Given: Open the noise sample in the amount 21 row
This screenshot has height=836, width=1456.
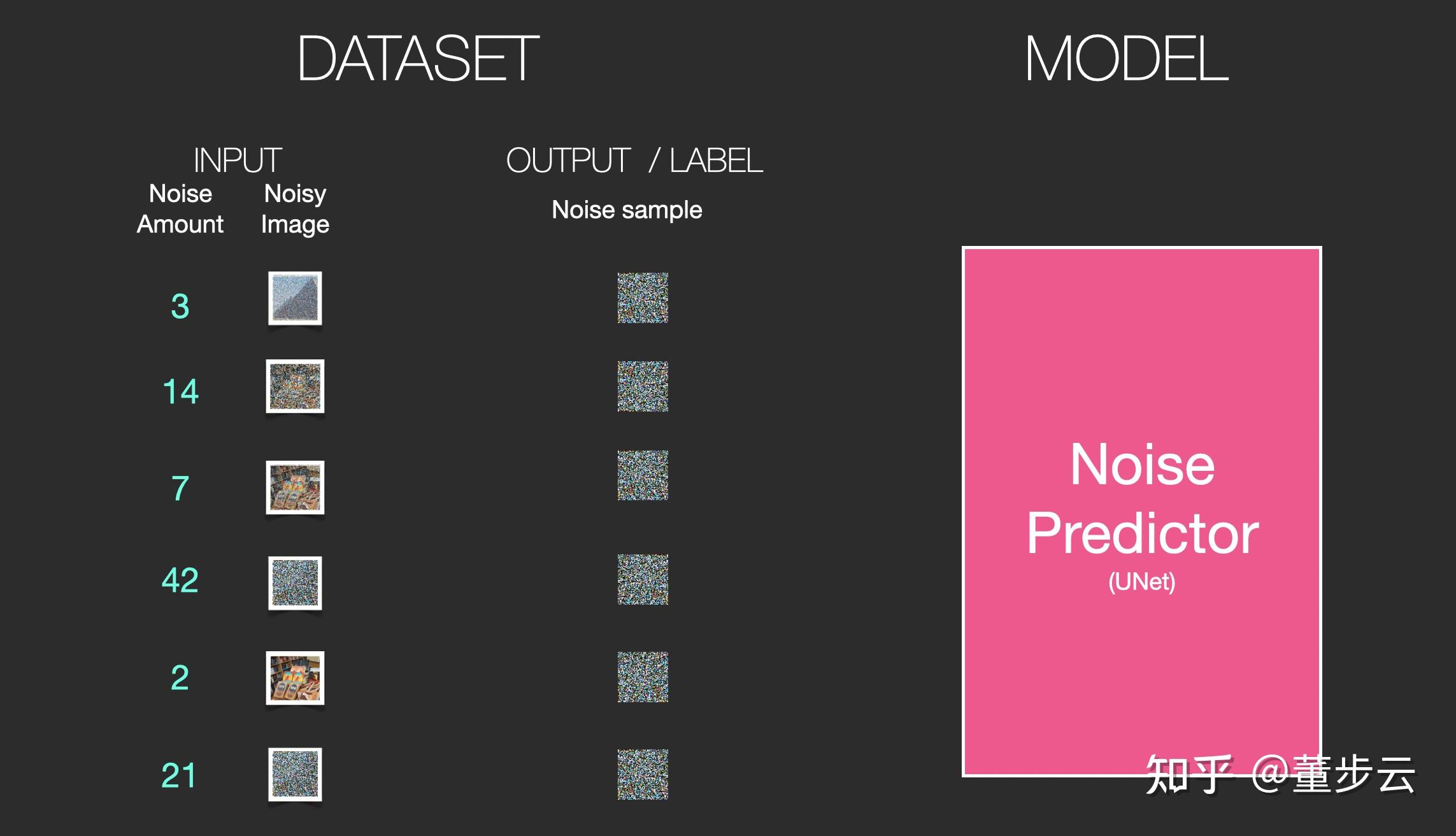Looking at the screenshot, I should tap(643, 774).
